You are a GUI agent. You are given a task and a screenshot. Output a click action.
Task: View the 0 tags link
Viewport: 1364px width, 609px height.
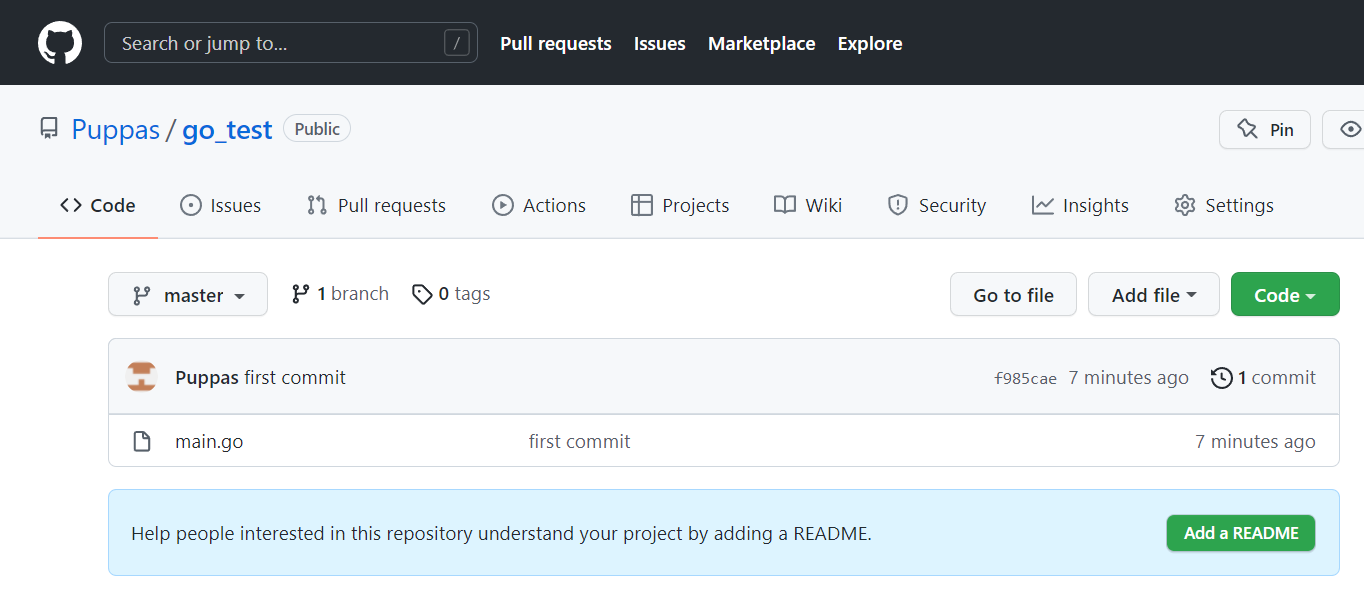tap(451, 294)
